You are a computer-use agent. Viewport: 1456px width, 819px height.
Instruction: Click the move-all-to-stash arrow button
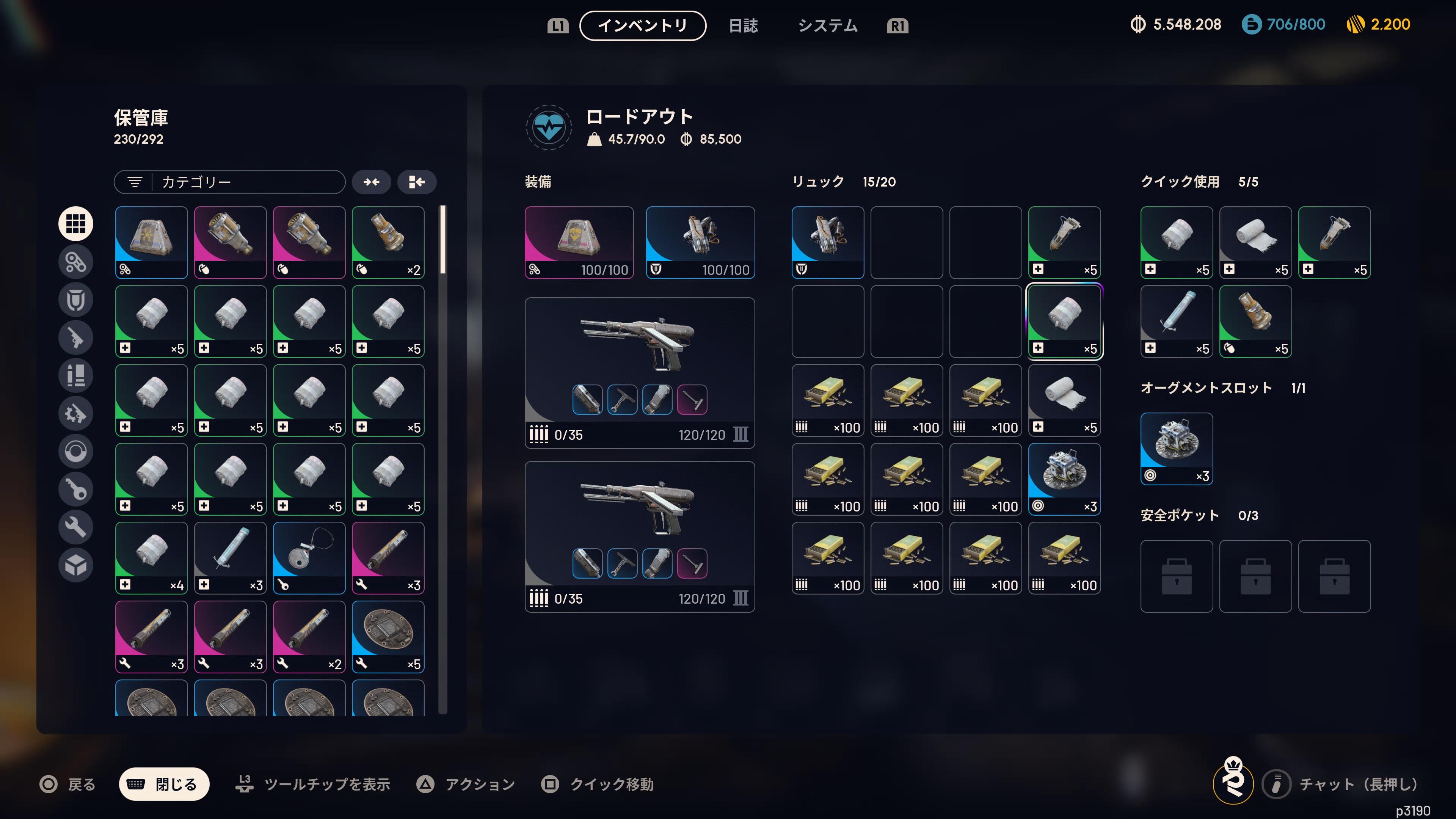[417, 182]
